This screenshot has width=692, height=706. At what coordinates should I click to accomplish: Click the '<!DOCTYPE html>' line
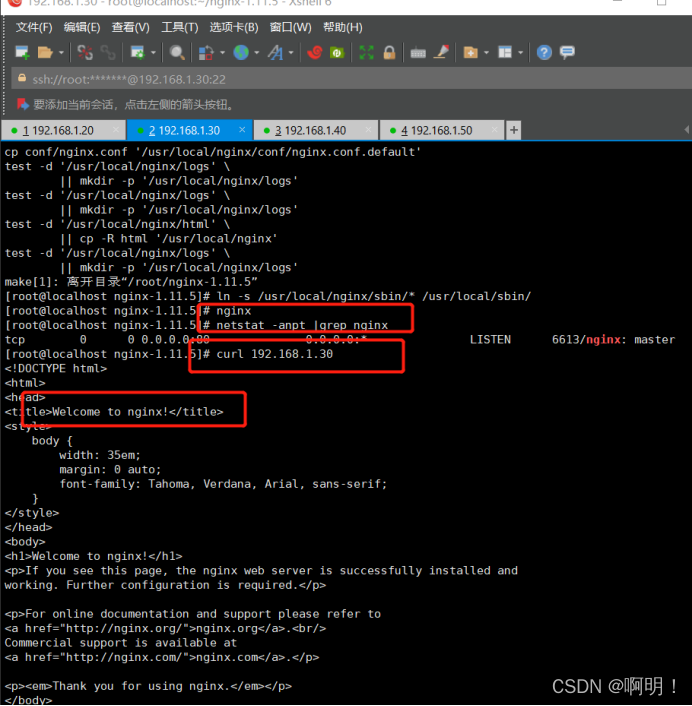(x=56, y=368)
